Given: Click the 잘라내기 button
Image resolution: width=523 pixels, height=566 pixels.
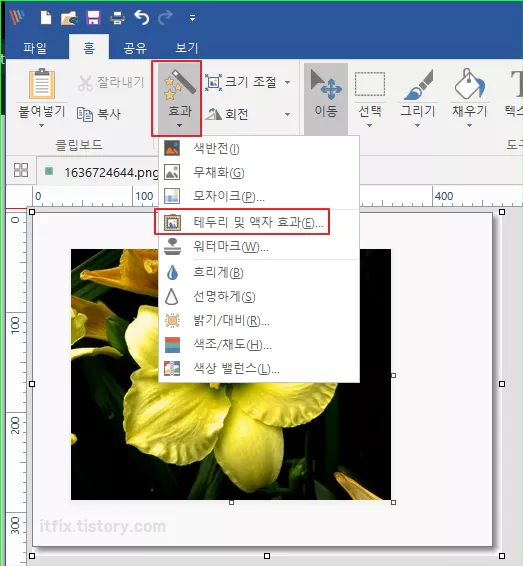Looking at the screenshot, I should pos(111,83).
